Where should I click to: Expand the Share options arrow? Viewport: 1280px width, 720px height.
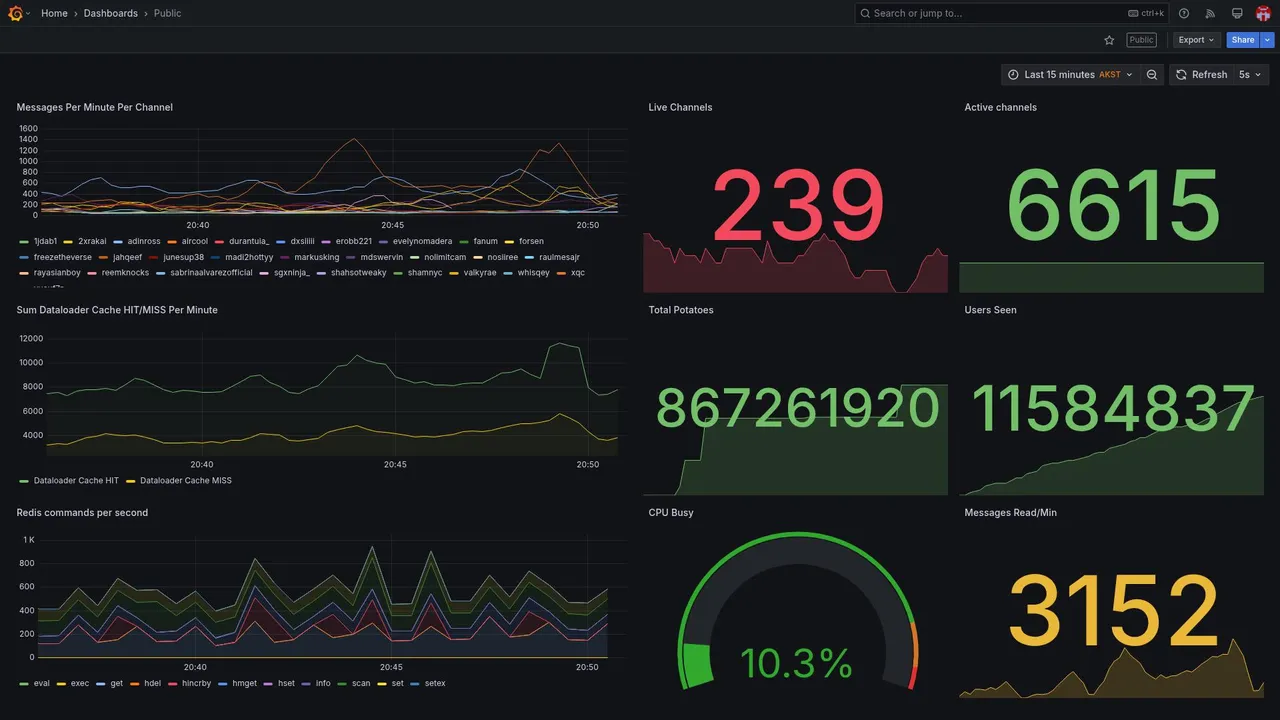pyautogui.click(x=1268, y=40)
